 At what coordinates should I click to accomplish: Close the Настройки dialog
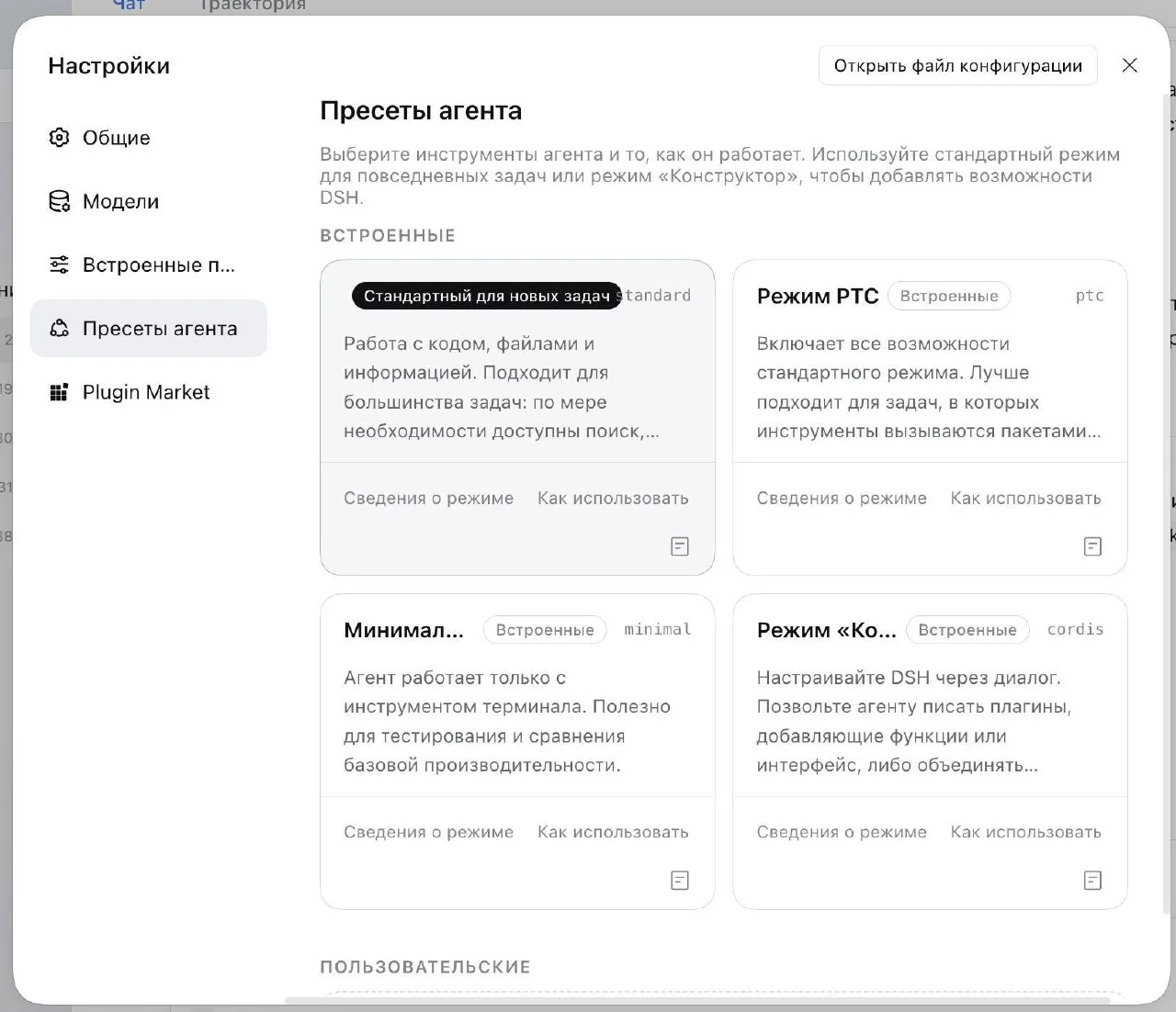point(1130,65)
